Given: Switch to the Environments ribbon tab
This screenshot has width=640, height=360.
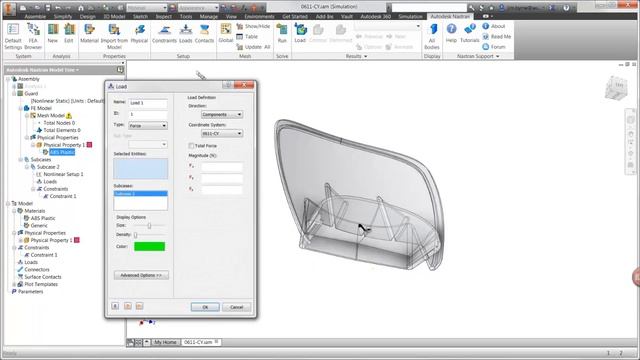Looking at the screenshot, I should [x=260, y=16].
